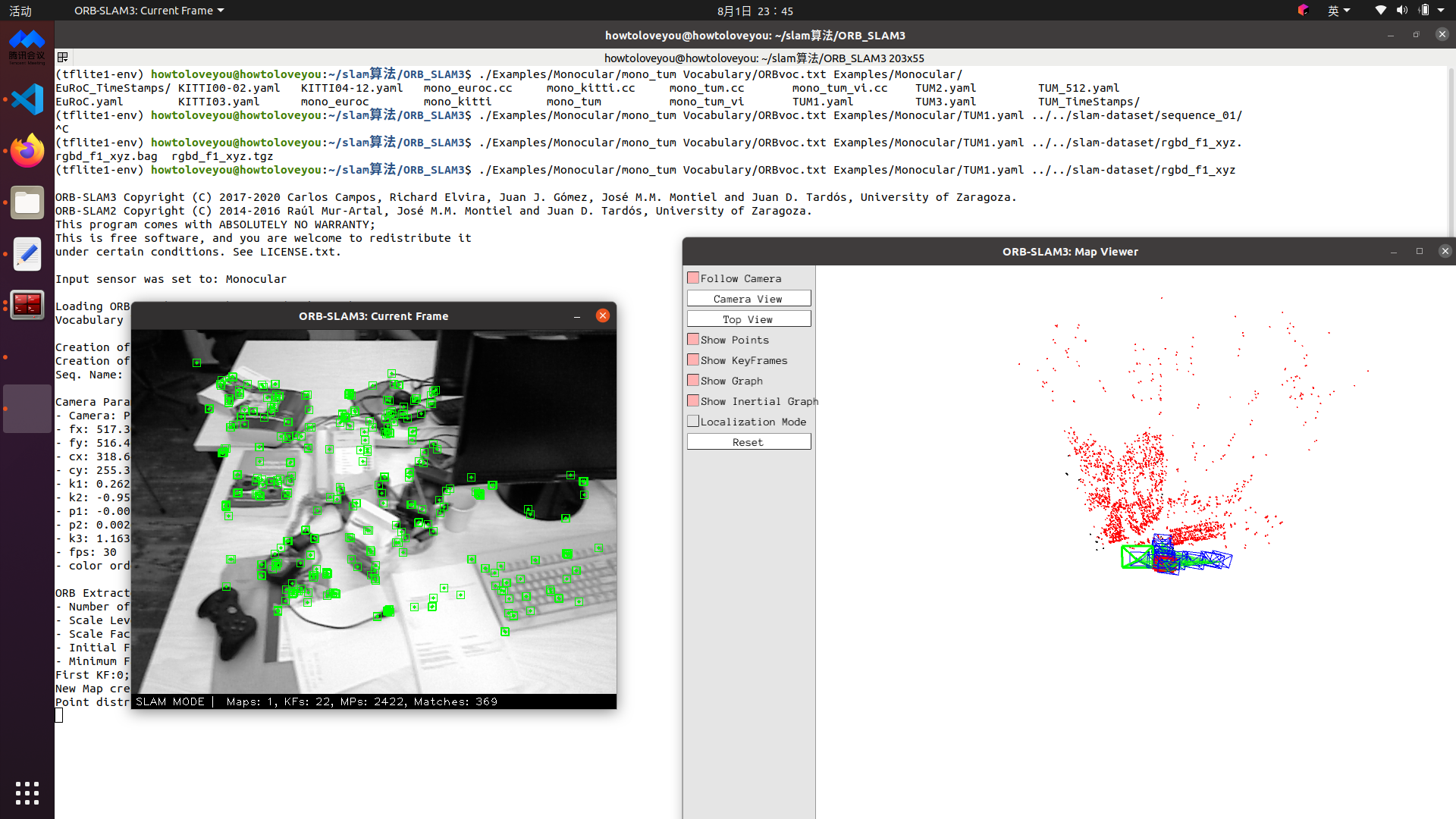1456x819 pixels.
Task: Click the 'Matches: 369' status text
Action: (x=456, y=701)
